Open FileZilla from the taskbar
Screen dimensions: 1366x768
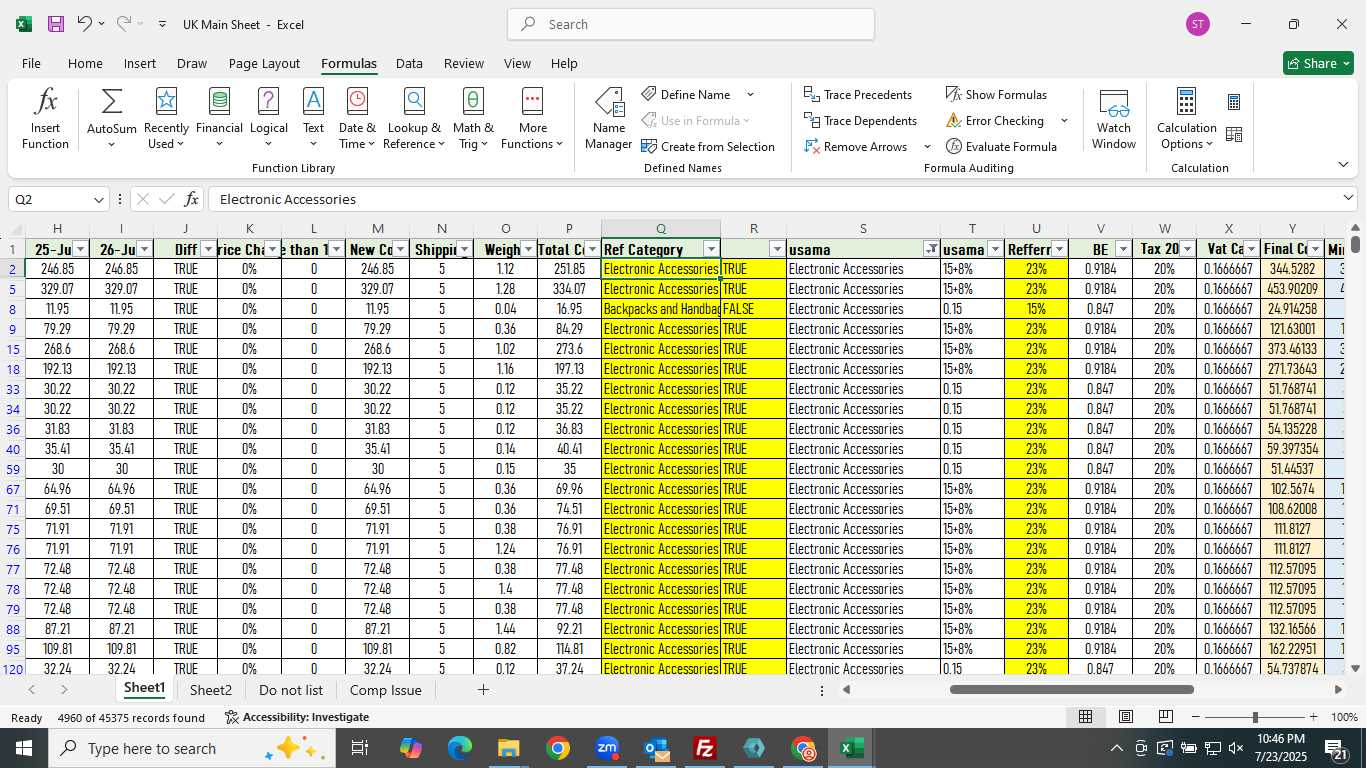pos(705,748)
